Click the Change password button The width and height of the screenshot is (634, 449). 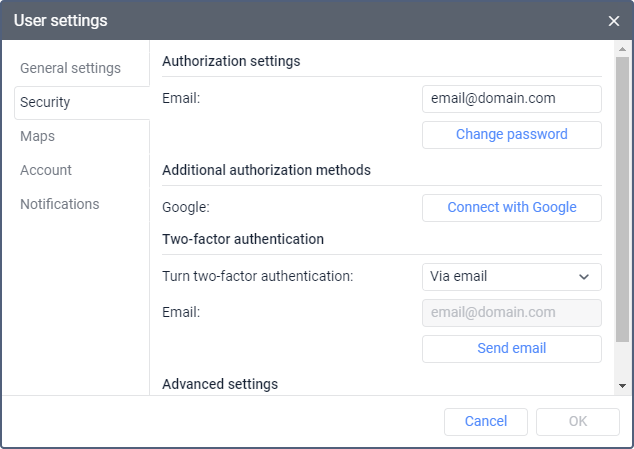coord(511,134)
